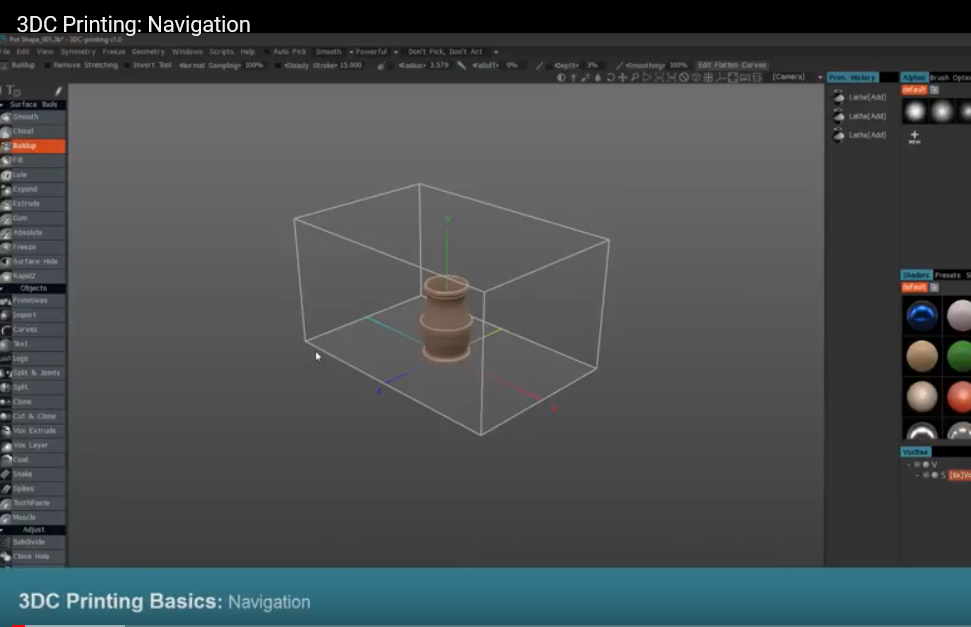Select the Close Hole tool
Viewport: 971px width, 627px height.
tap(33, 556)
